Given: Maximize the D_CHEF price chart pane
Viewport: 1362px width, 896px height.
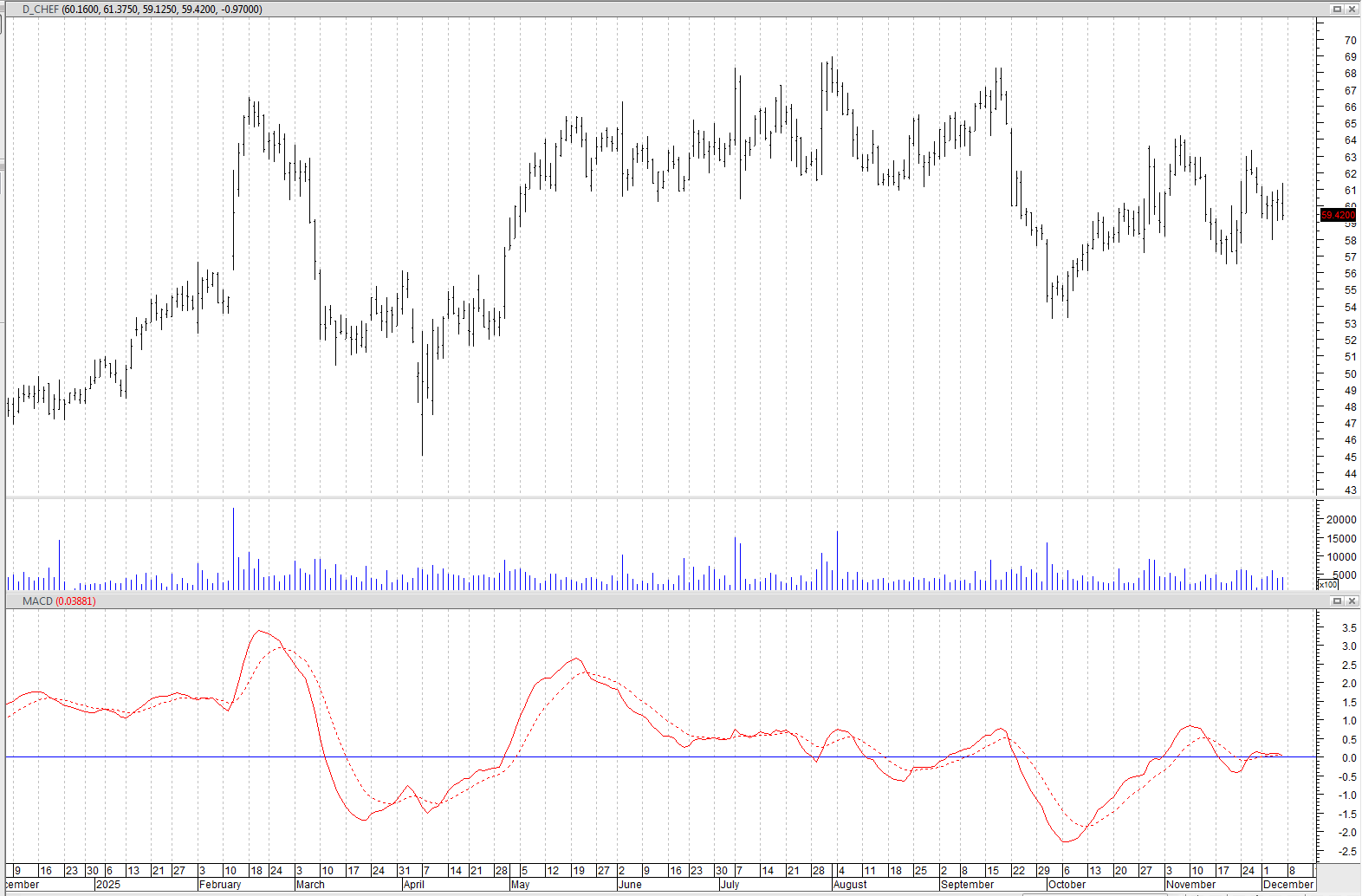Looking at the screenshot, I should 1337,9.
